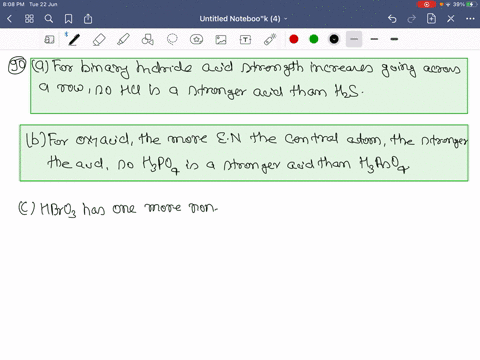The height and width of the screenshot is (360, 480).
Task: Go back using the back arrow
Action: [x=9, y=19]
